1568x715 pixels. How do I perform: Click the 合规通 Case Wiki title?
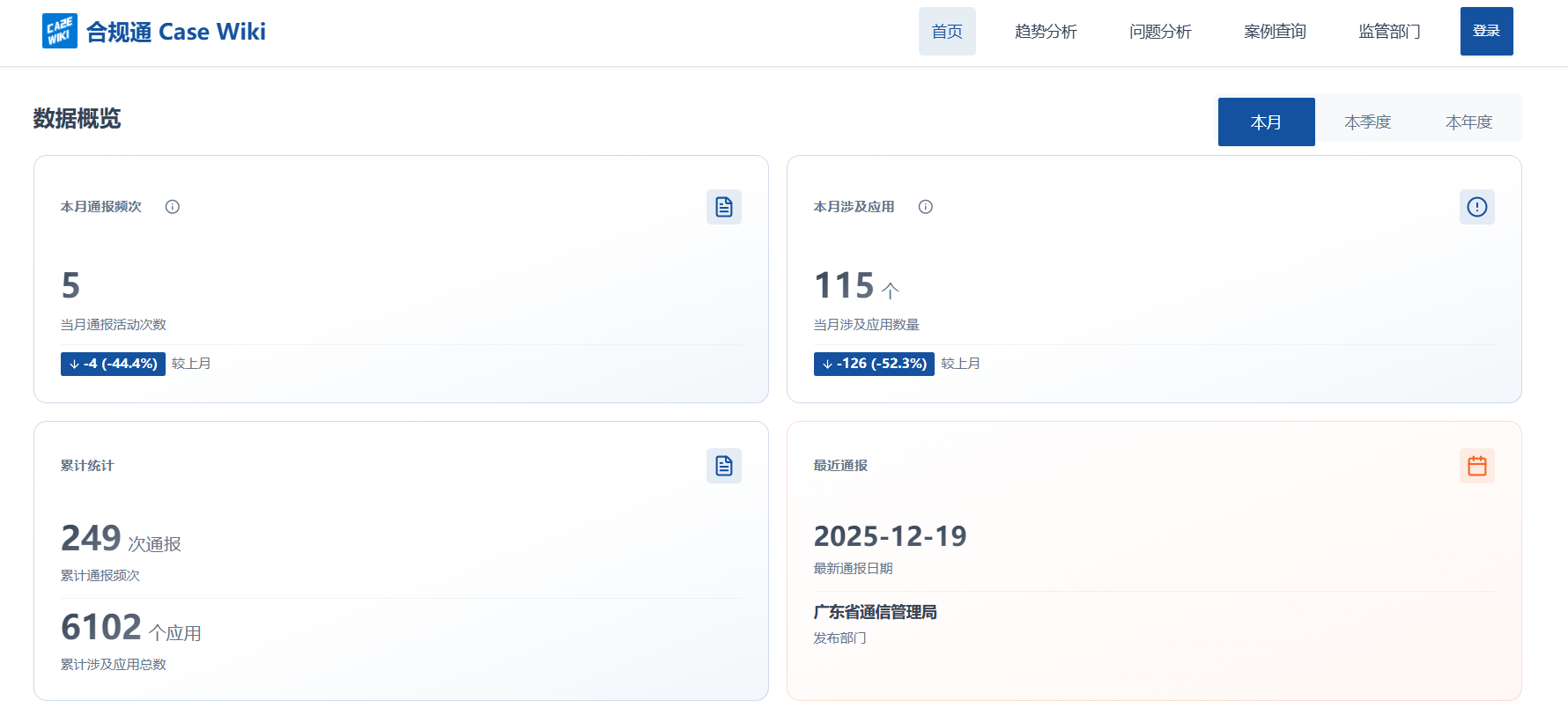(x=176, y=32)
